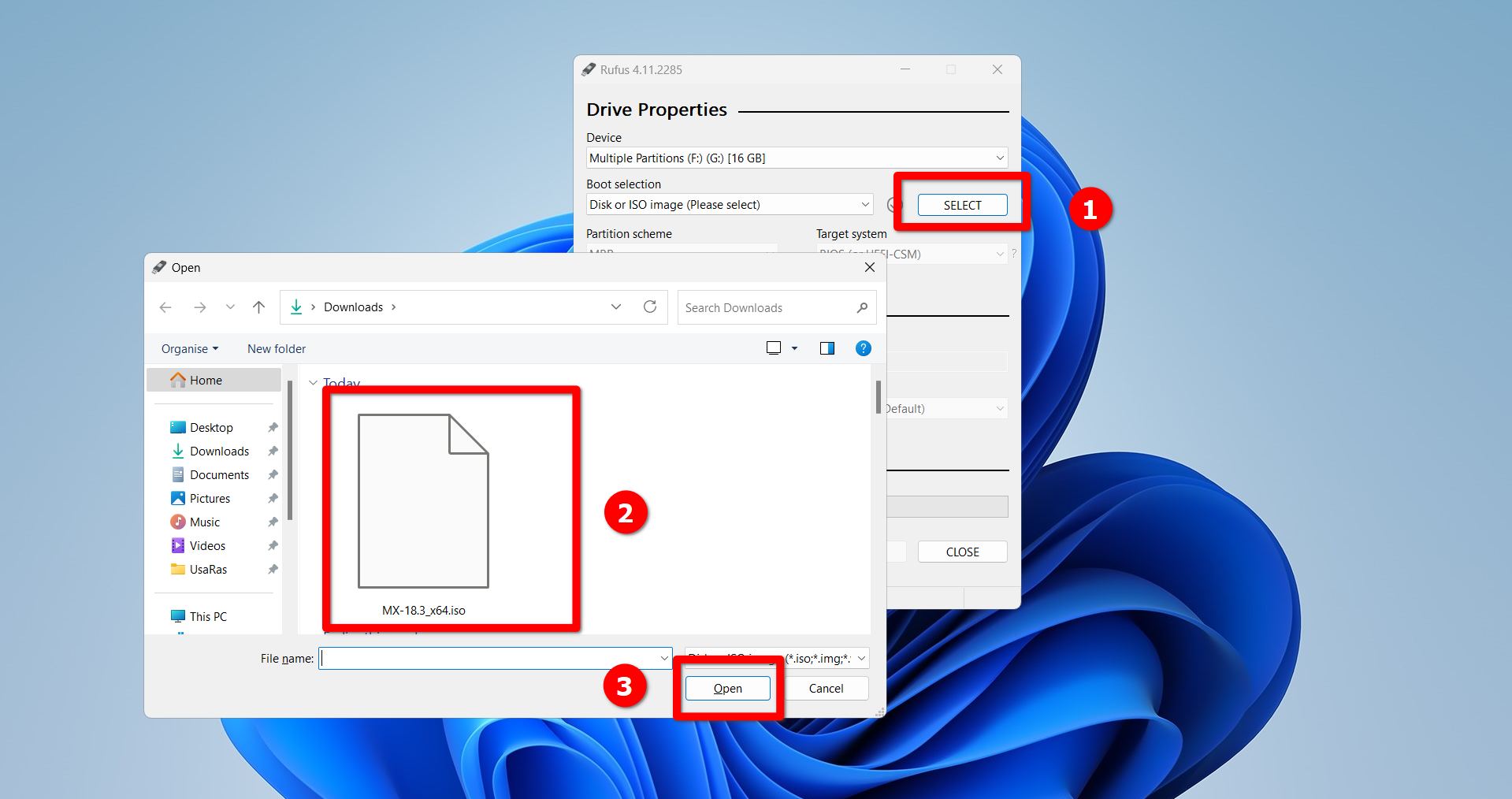
Task: Click the SELECT button in Rufus
Action: [x=962, y=205]
